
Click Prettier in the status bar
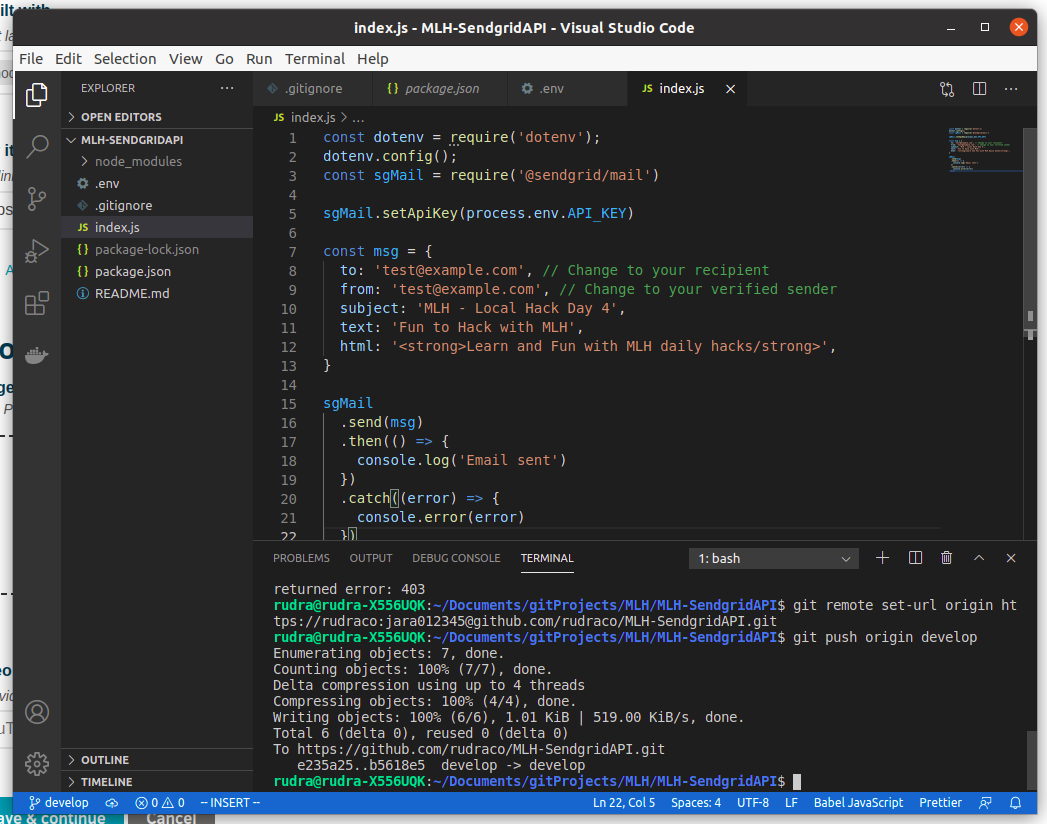point(940,803)
